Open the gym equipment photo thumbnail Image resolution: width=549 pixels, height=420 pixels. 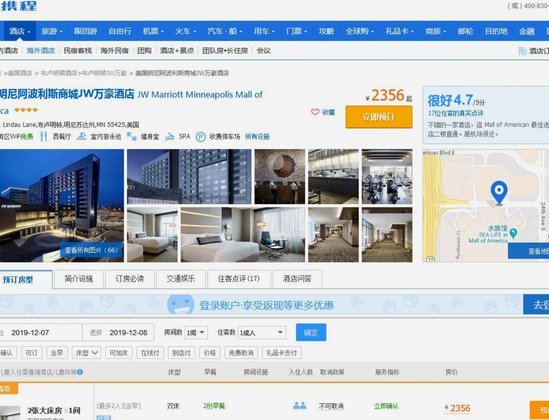pos(387,177)
